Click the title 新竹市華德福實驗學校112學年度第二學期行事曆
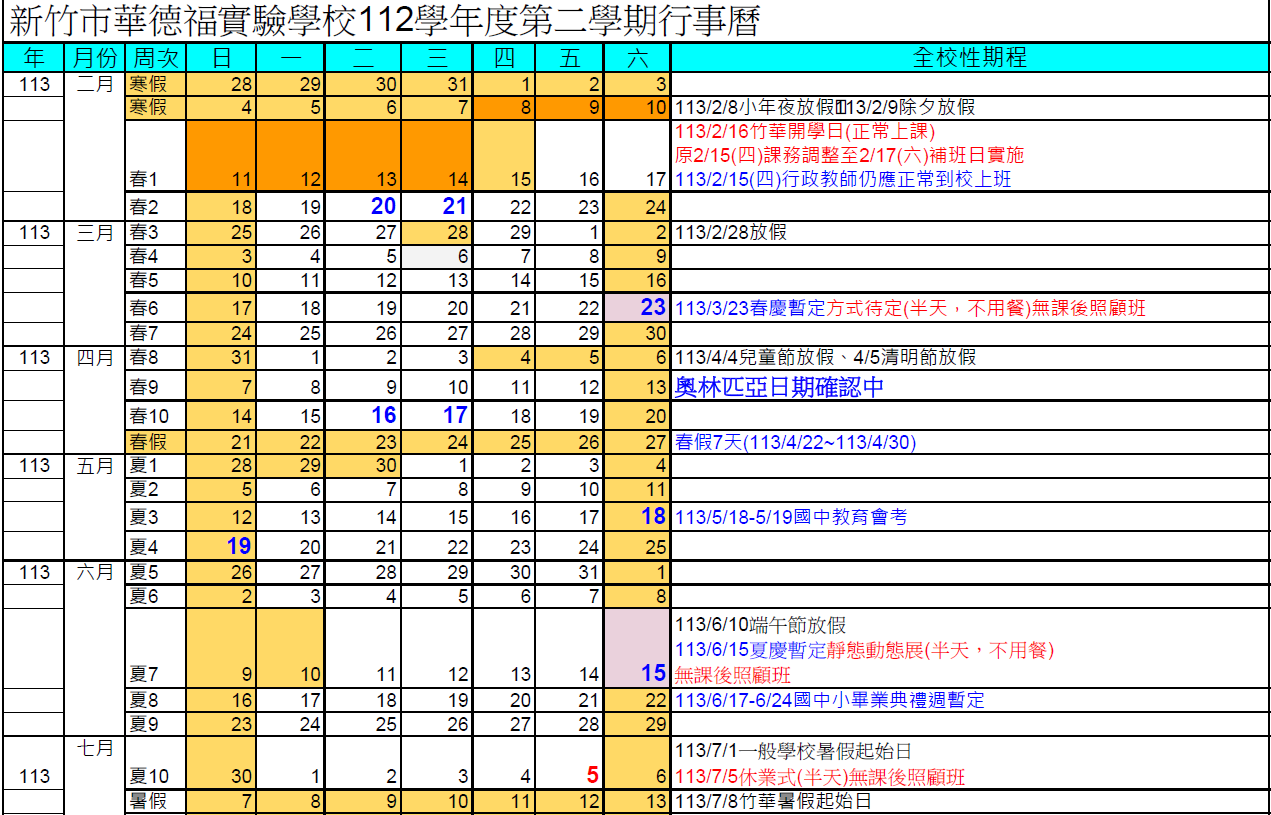1271x815 pixels. click(x=384, y=20)
